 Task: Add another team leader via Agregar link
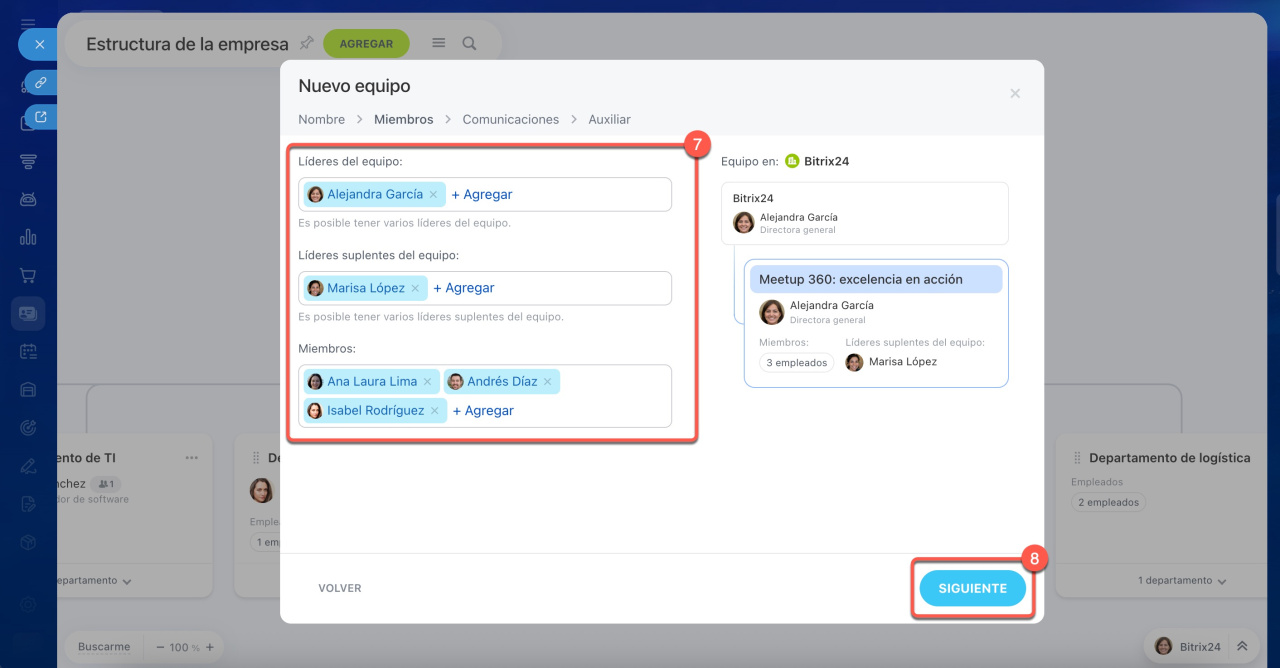482,195
